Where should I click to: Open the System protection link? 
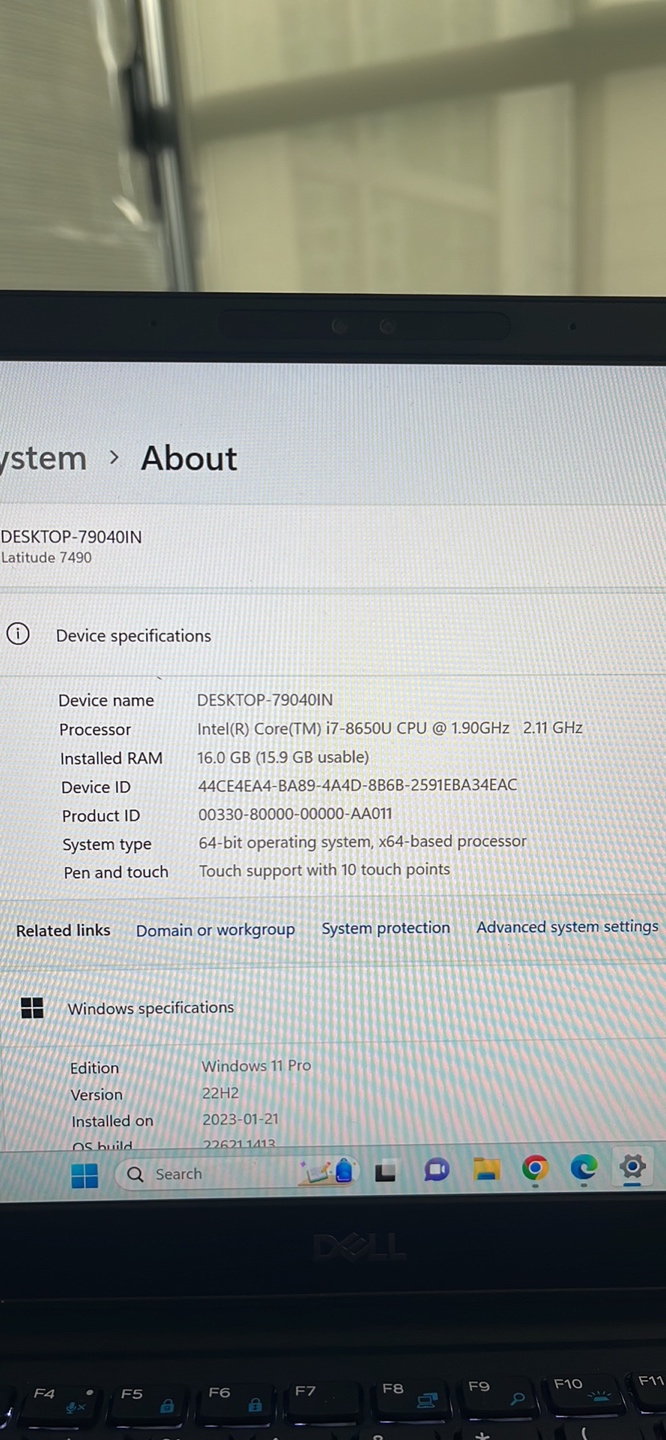(x=385, y=928)
